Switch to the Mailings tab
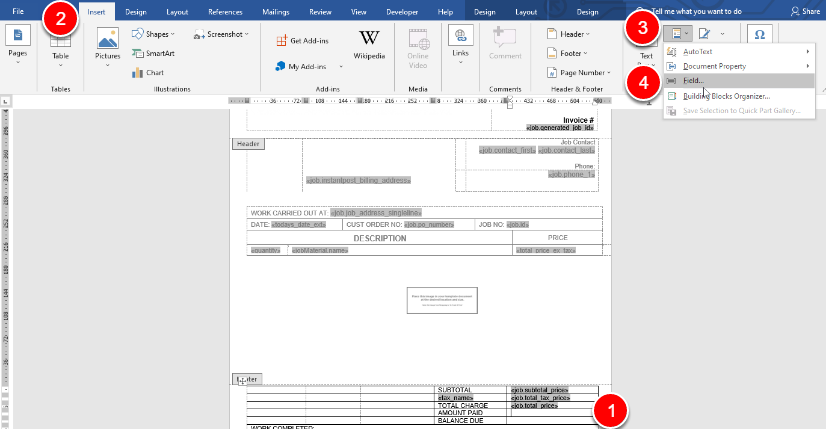 (x=276, y=12)
